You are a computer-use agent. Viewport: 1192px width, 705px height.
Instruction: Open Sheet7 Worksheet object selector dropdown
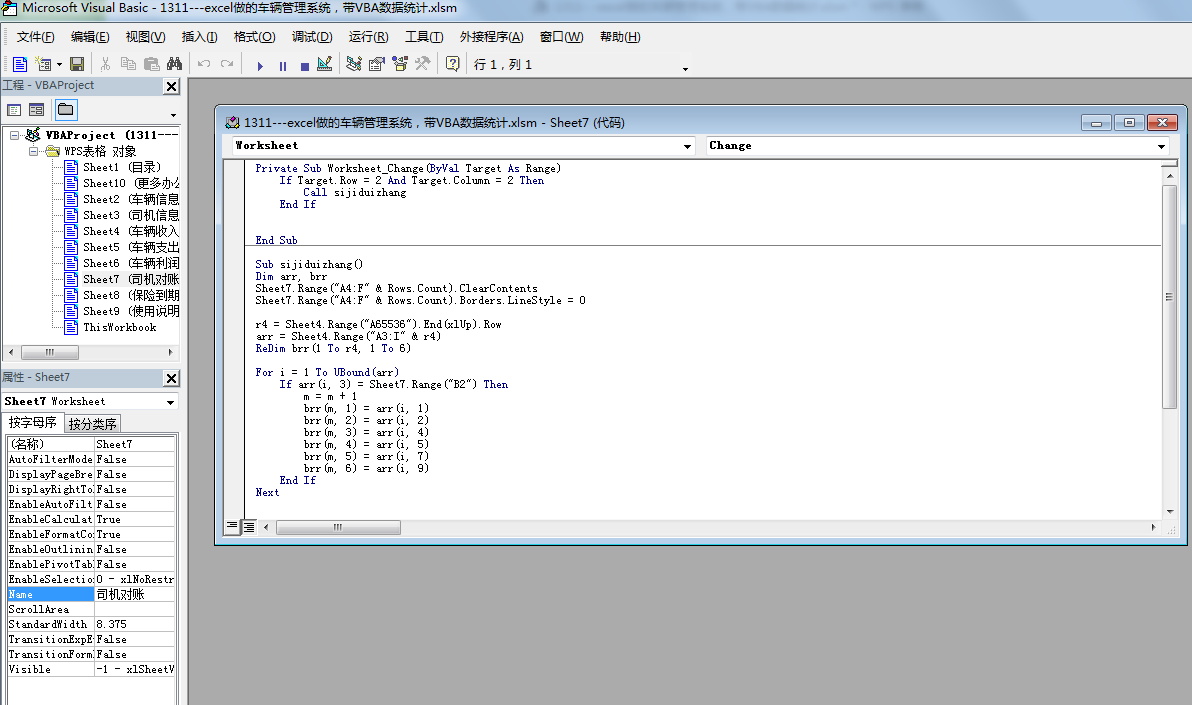(170, 402)
